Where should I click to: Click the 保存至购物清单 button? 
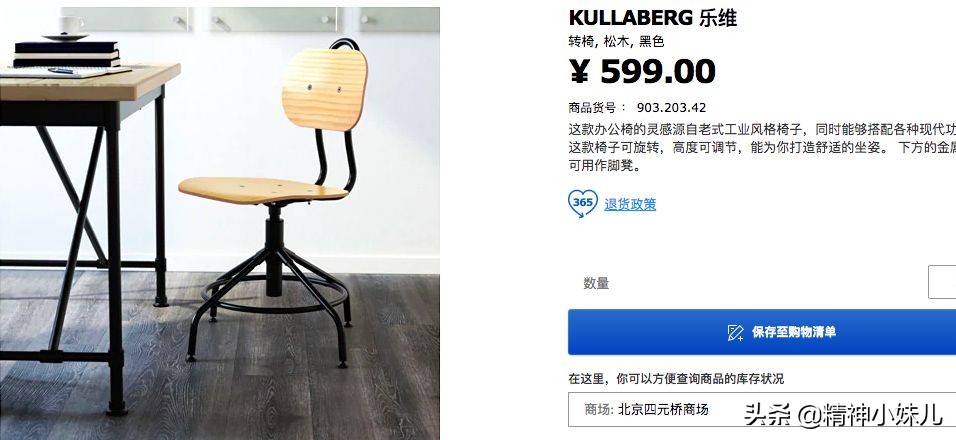pos(762,332)
